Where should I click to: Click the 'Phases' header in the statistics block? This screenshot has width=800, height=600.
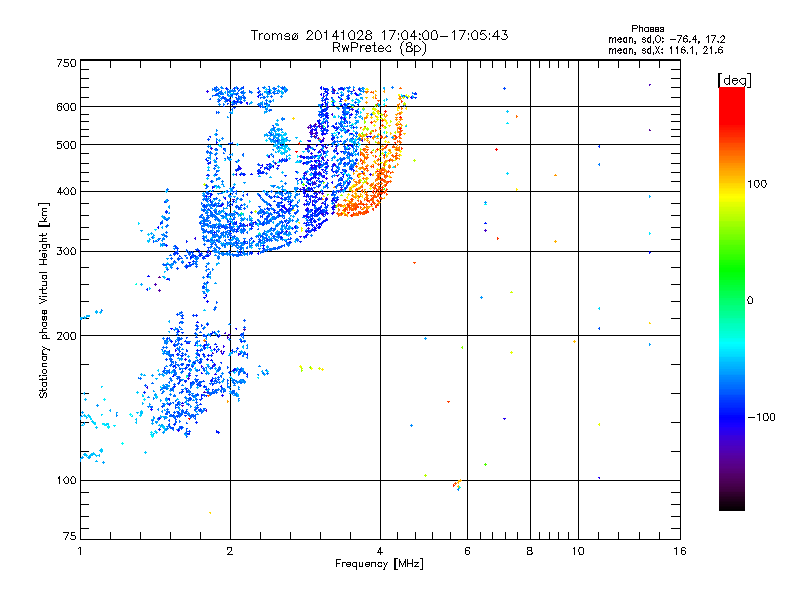[x=647, y=29]
